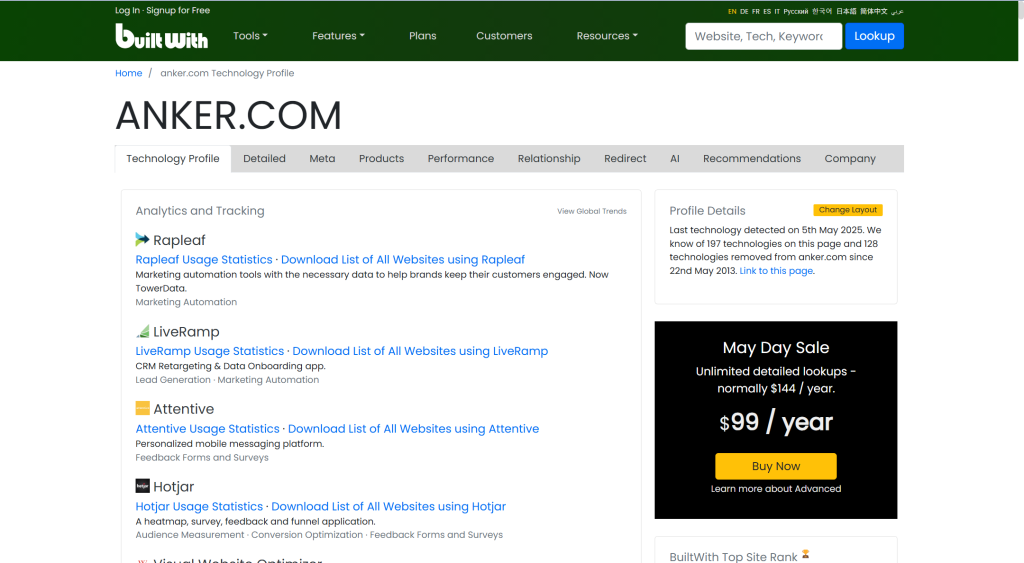Focus the Website, Tech, Keyword search field

(763, 36)
